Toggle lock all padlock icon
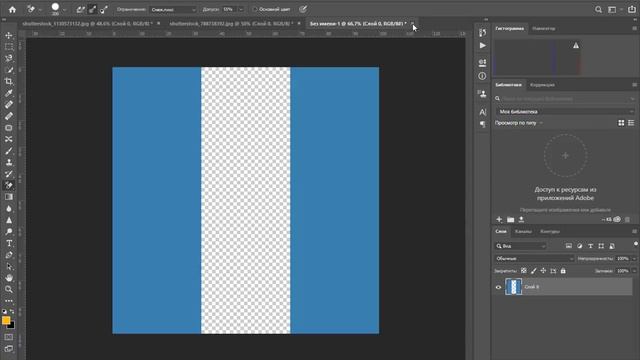Image resolution: width=640 pixels, height=360 pixels. pyautogui.click(x=563, y=271)
